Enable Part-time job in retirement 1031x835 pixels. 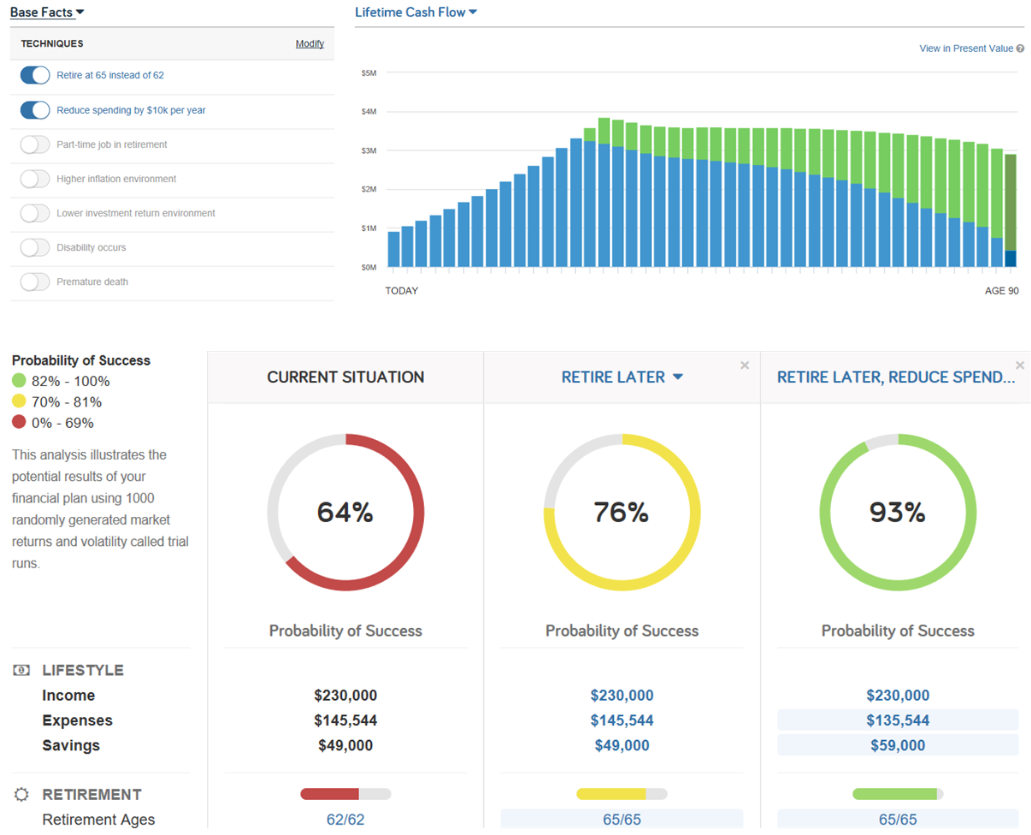tap(34, 144)
